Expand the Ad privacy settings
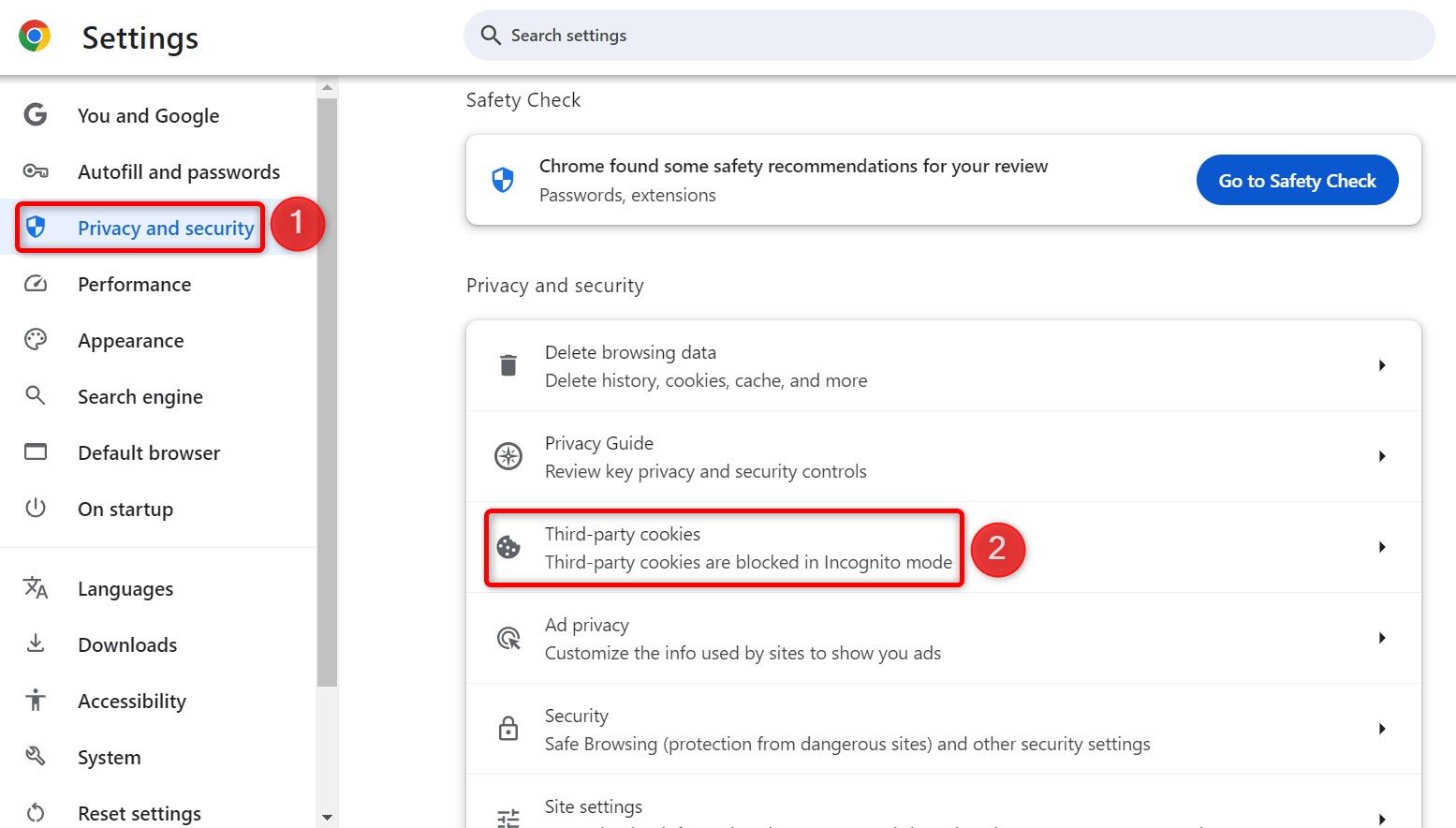This screenshot has height=828, width=1456. pyautogui.click(x=1382, y=638)
